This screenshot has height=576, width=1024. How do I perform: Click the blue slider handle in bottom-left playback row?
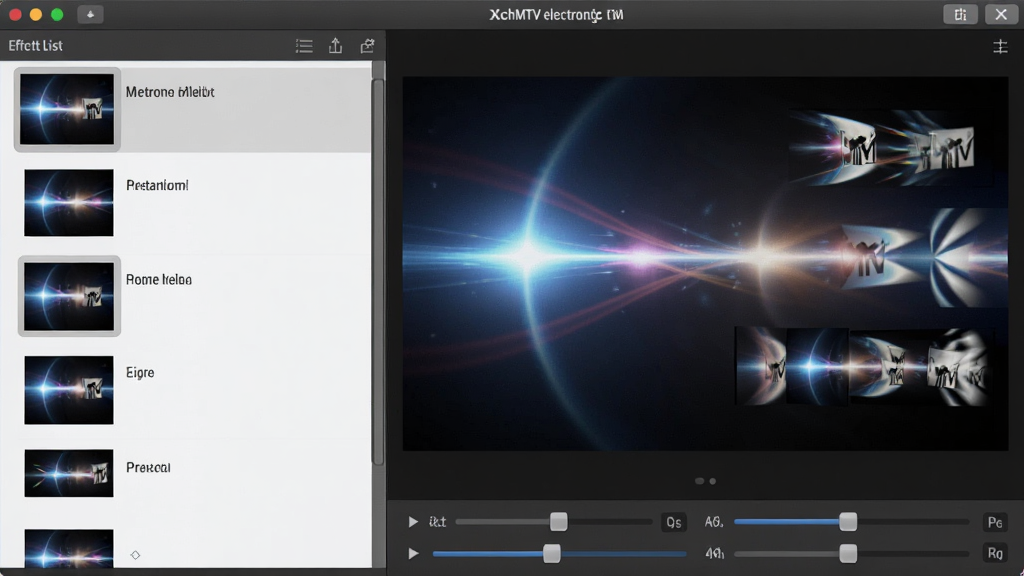pos(552,554)
